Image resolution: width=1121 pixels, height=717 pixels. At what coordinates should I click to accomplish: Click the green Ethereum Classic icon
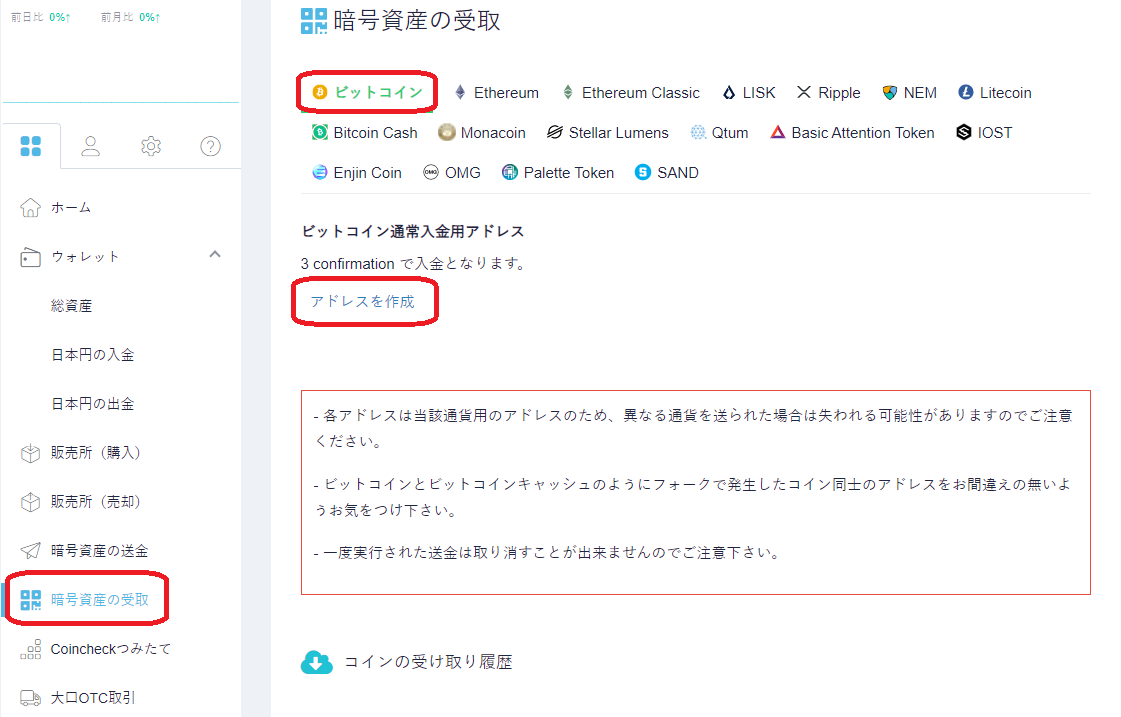[x=568, y=92]
